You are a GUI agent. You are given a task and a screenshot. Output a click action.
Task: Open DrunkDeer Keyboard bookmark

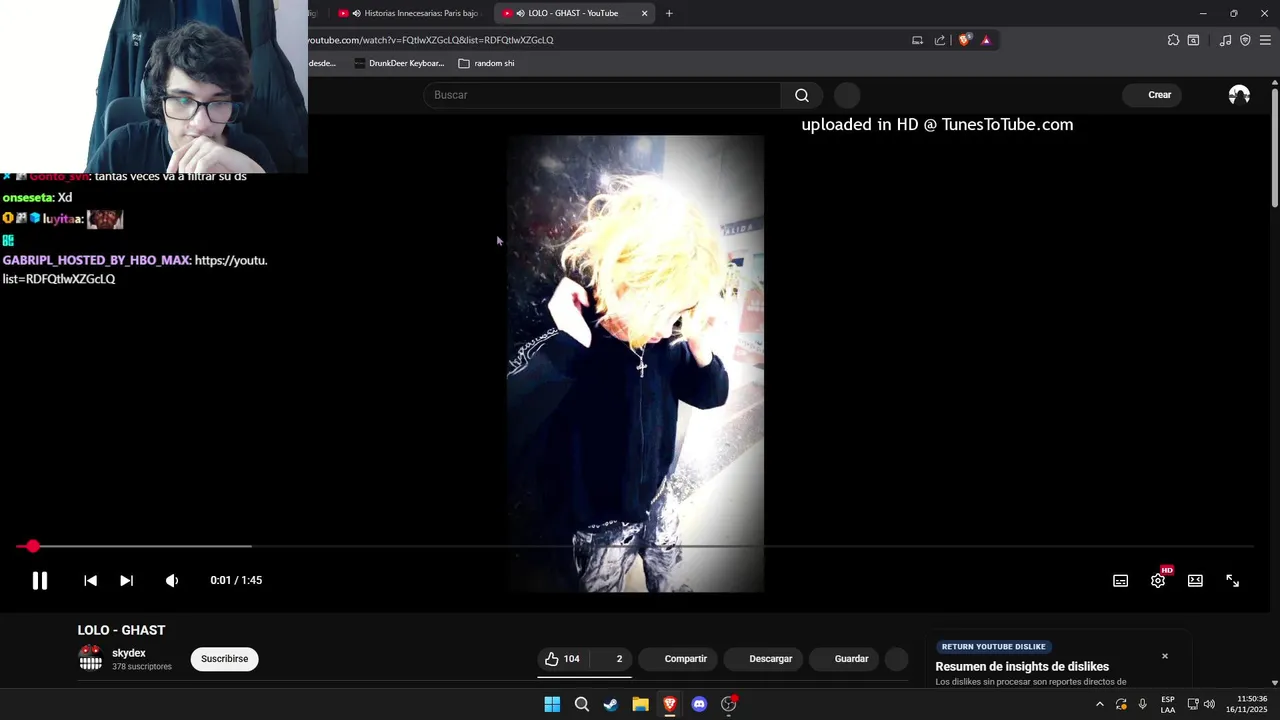pos(399,63)
